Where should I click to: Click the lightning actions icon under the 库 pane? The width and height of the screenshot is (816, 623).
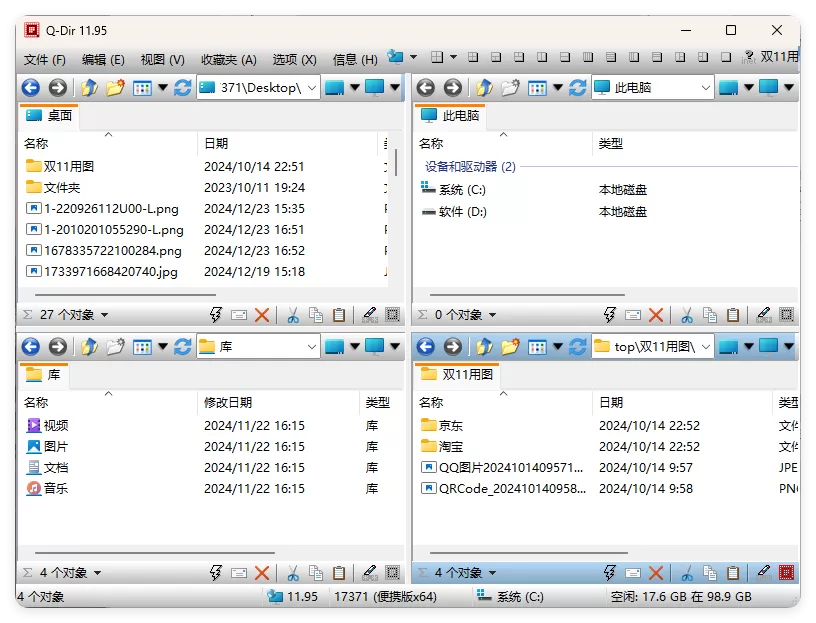(x=215, y=572)
